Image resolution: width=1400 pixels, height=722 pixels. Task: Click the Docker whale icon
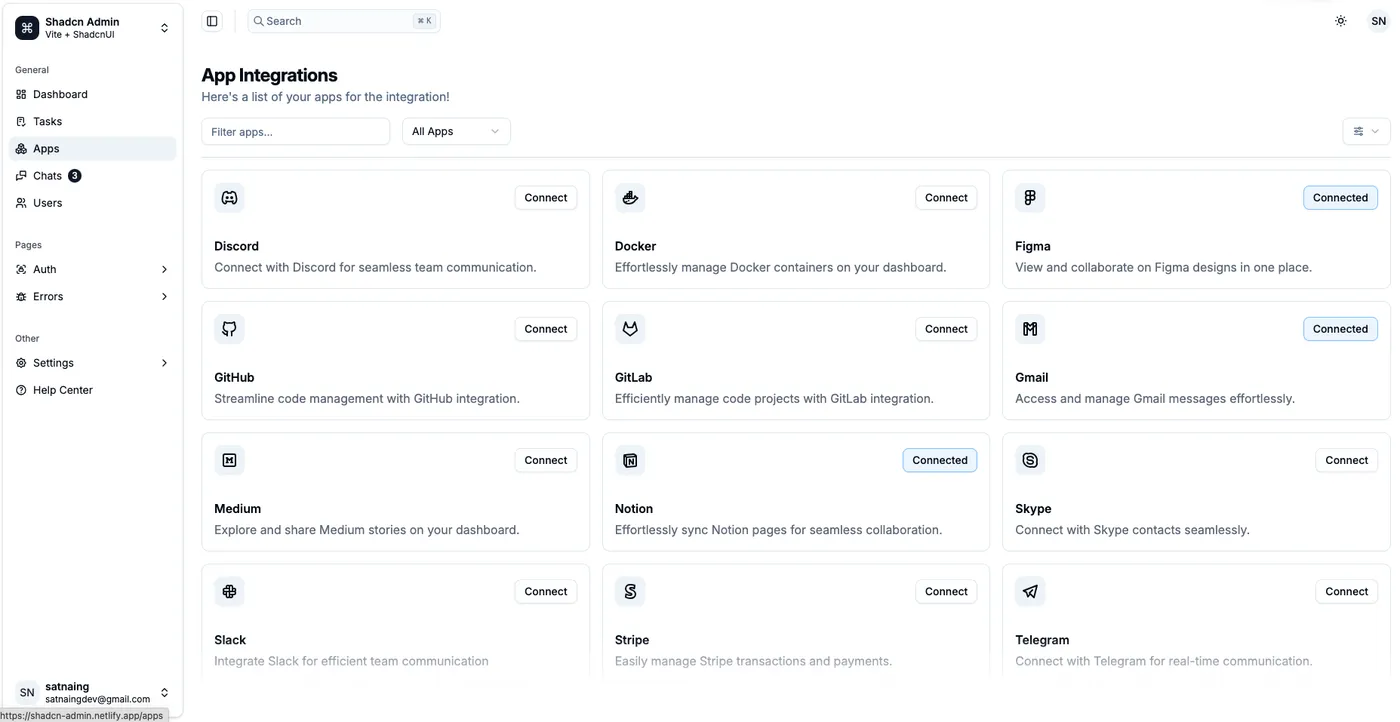(x=630, y=198)
